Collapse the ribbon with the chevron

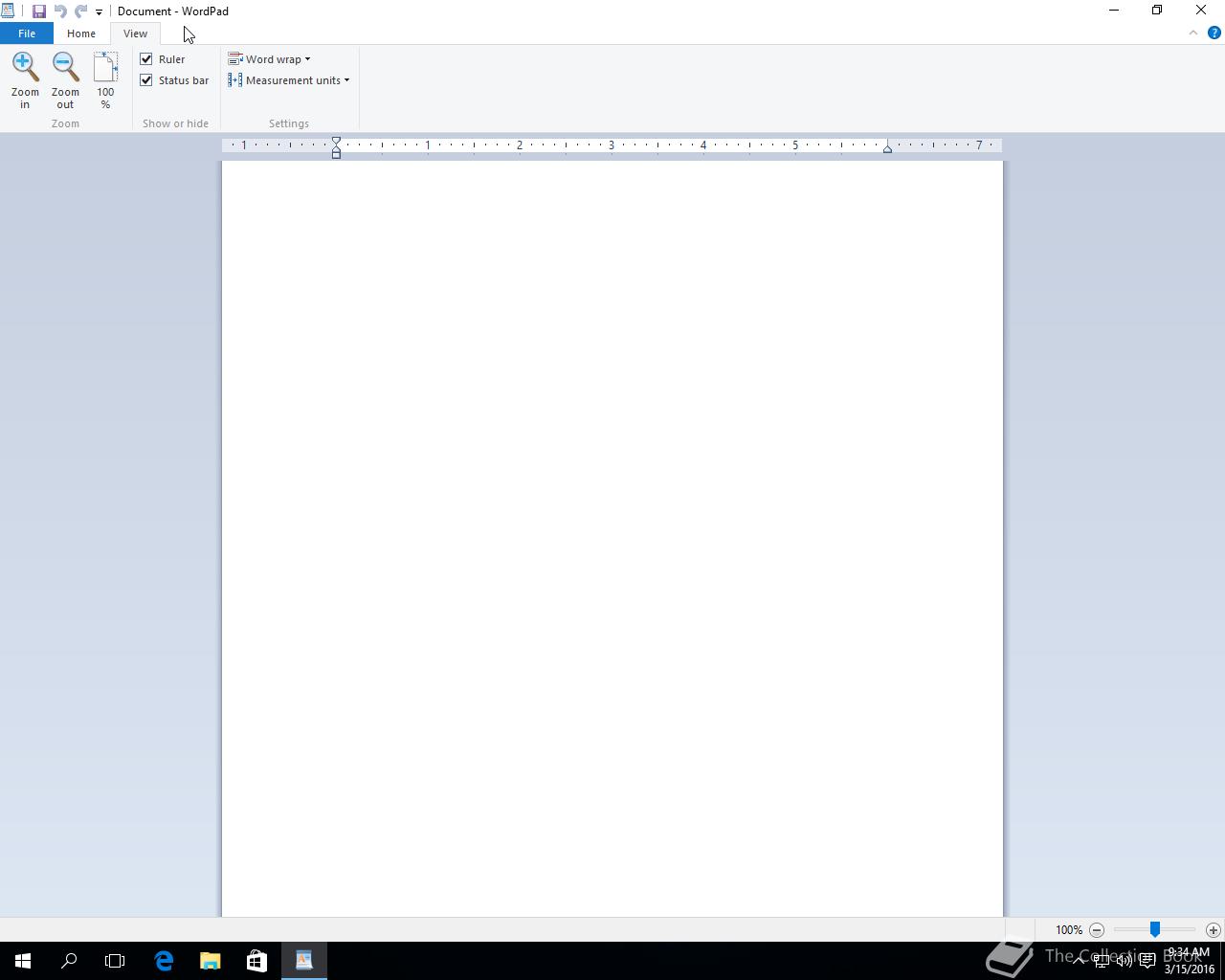(x=1193, y=33)
